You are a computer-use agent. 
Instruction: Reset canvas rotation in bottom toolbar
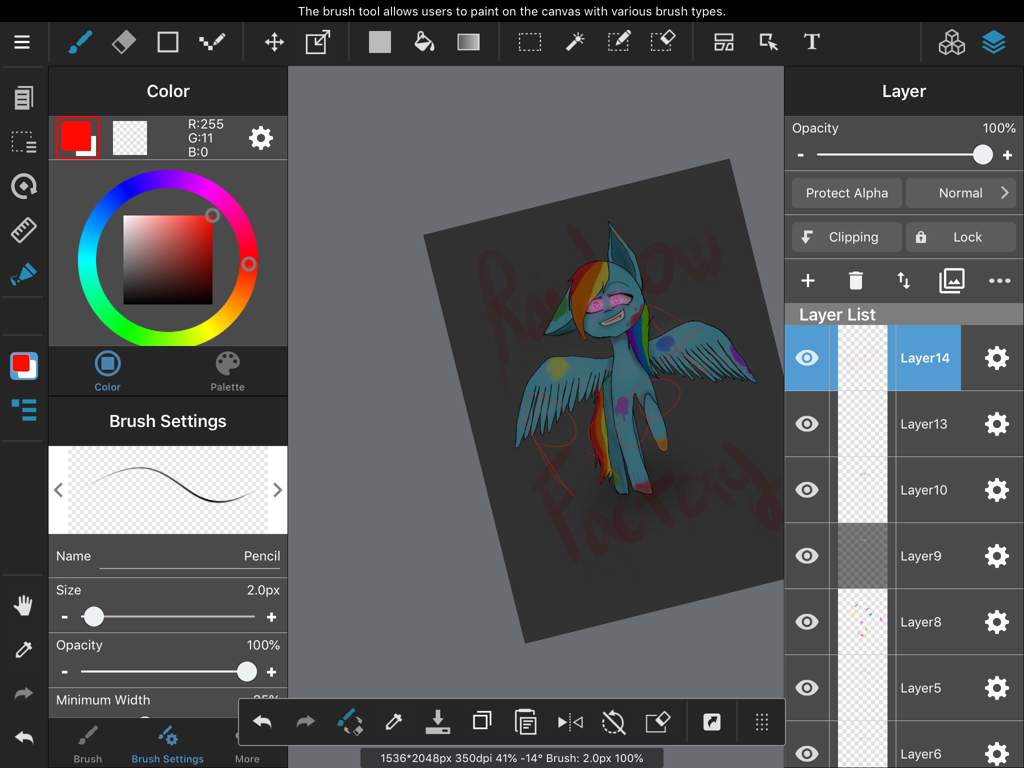tap(613, 722)
